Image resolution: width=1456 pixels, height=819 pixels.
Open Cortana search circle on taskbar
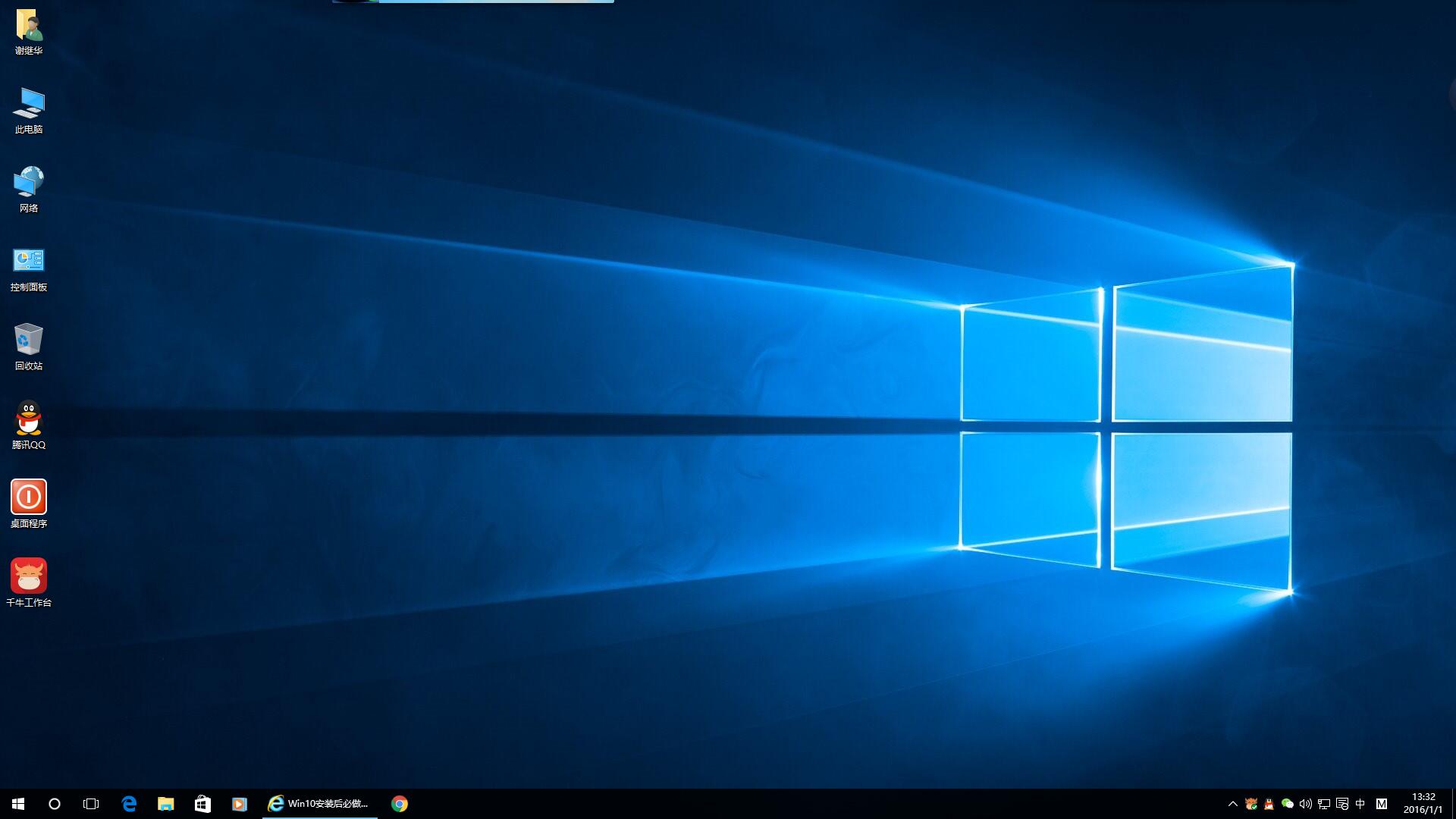pos(55,804)
